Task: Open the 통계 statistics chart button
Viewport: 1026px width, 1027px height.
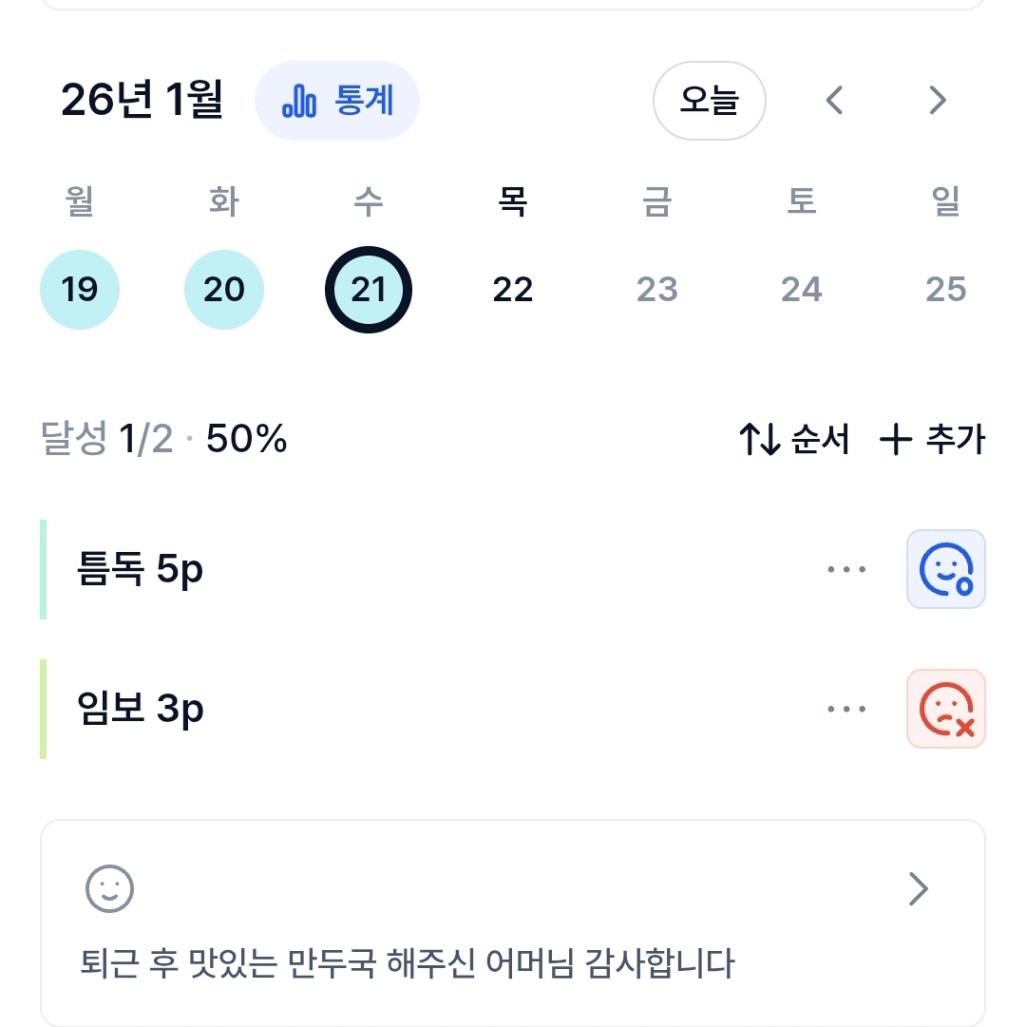Action: [x=337, y=101]
